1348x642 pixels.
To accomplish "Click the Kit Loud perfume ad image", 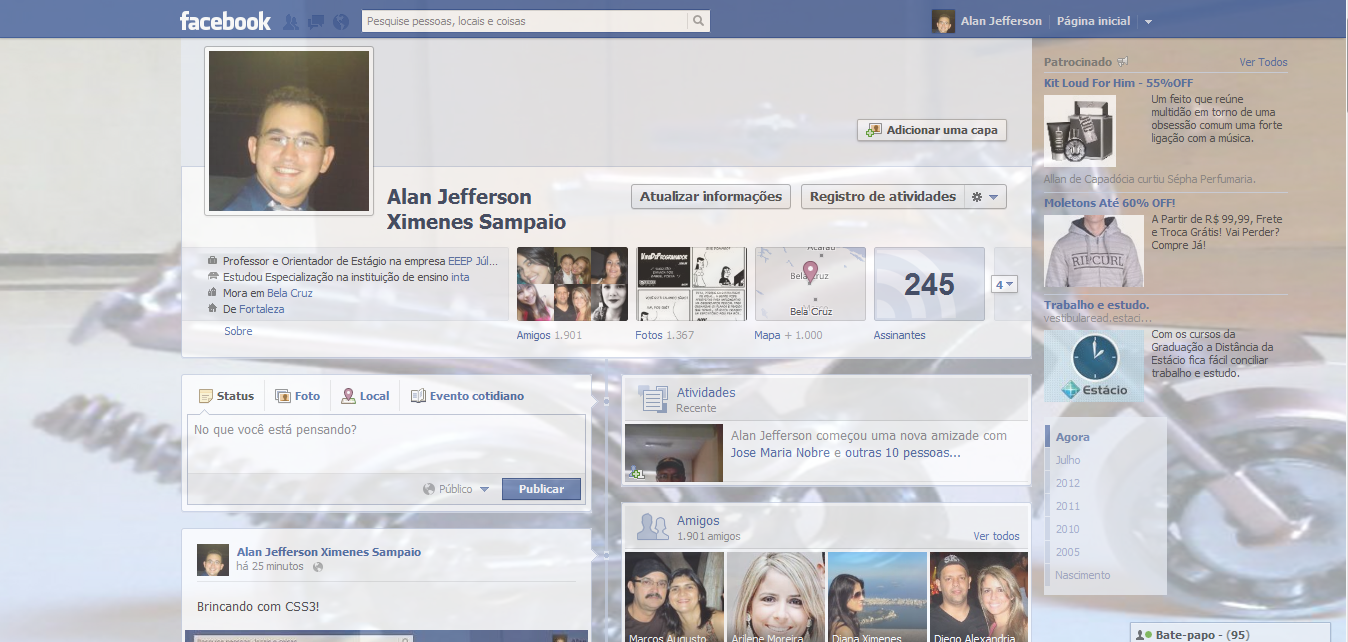I will (x=1080, y=130).
